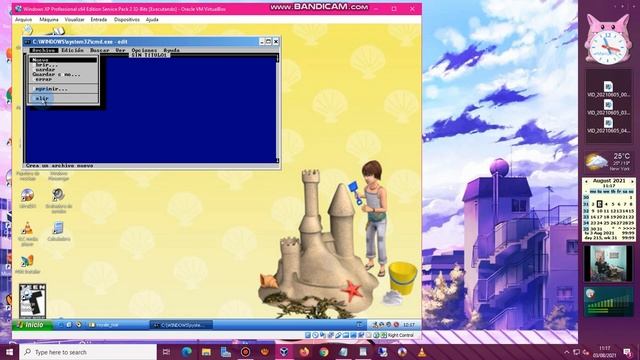This screenshot has height=360, width=640.
Task: Click the cmd.exe title bar system icon
Action: 27,42
